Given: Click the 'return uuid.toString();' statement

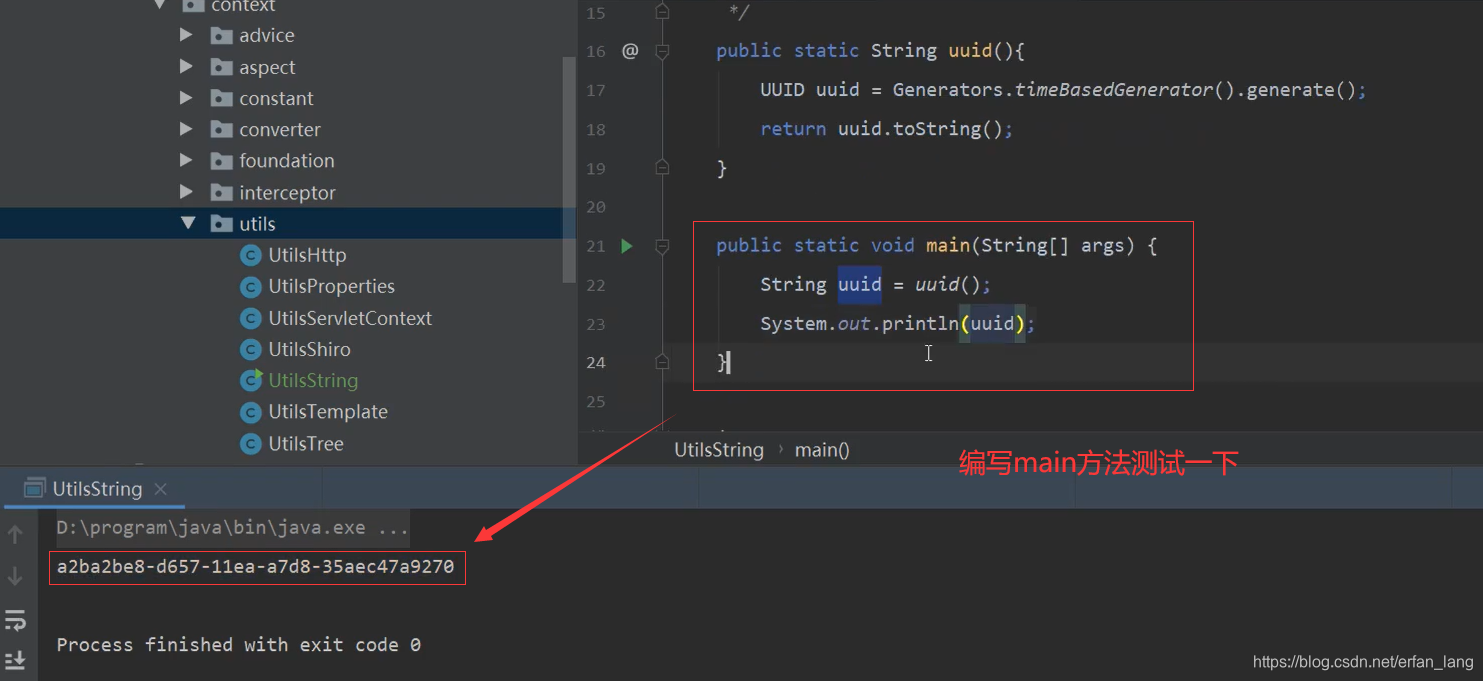Looking at the screenshot, I should pyautogui.click(x=887, y=129).
